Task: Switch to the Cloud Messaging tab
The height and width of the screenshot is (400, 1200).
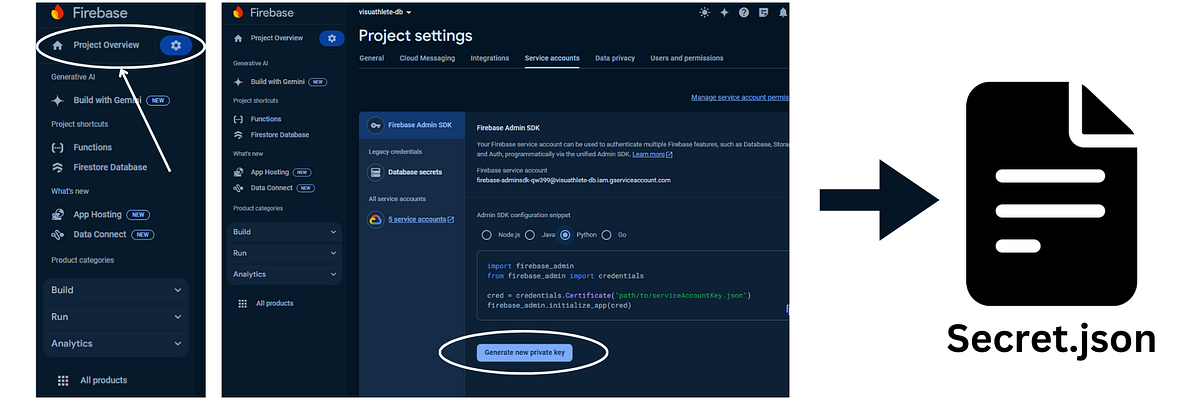Action: 427,58
